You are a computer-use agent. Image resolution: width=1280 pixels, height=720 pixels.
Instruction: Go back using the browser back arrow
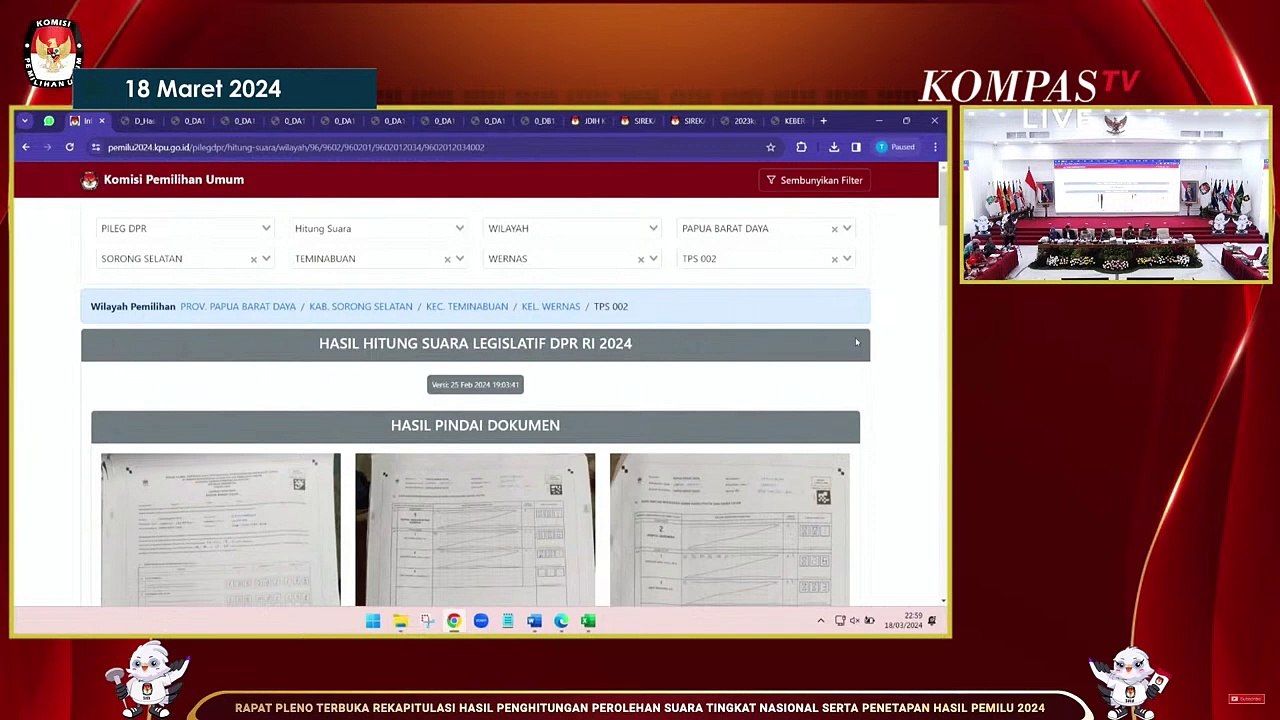pyautogui.click(x=26, y=147)
